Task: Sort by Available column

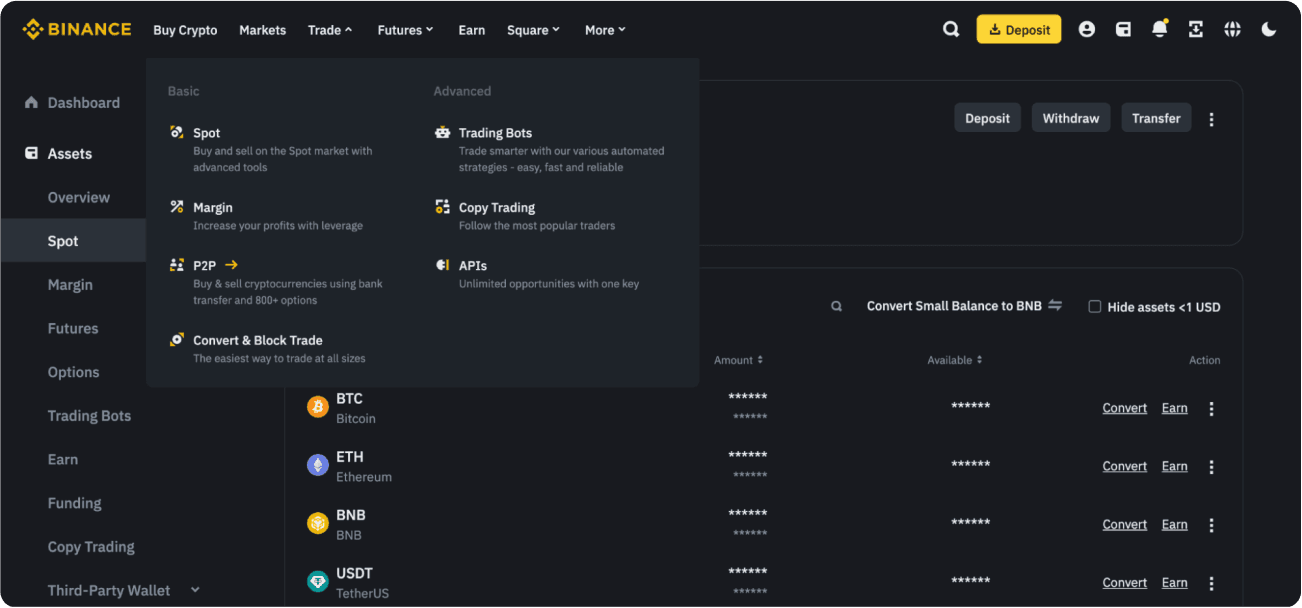Action: coord(955,360)
